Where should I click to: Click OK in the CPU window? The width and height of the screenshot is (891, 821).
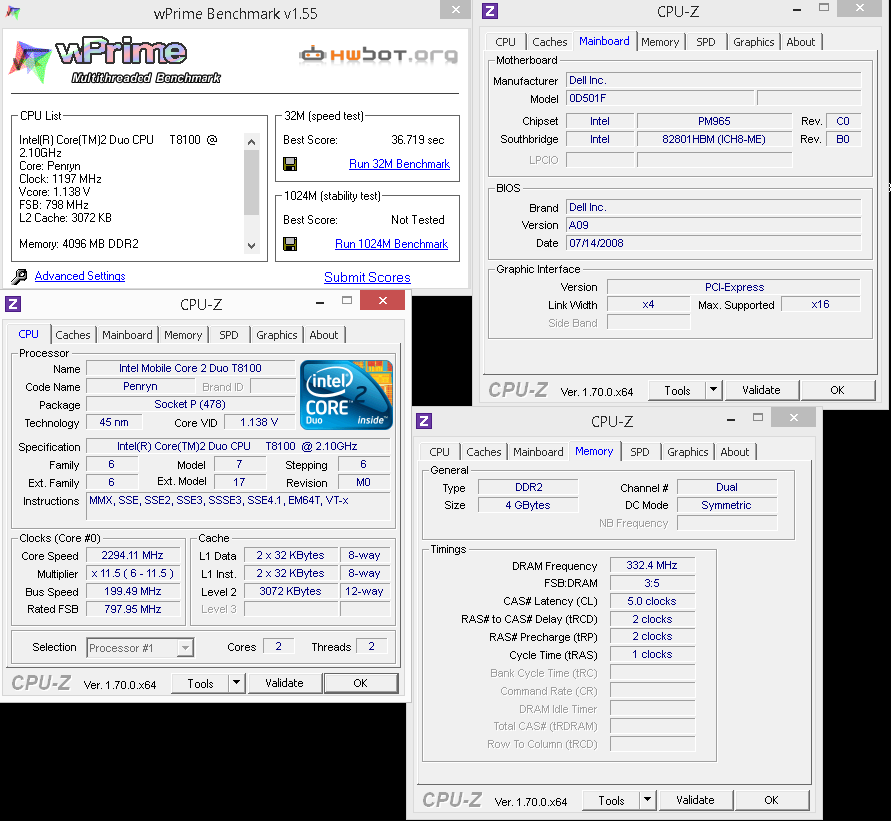[360, 684]
